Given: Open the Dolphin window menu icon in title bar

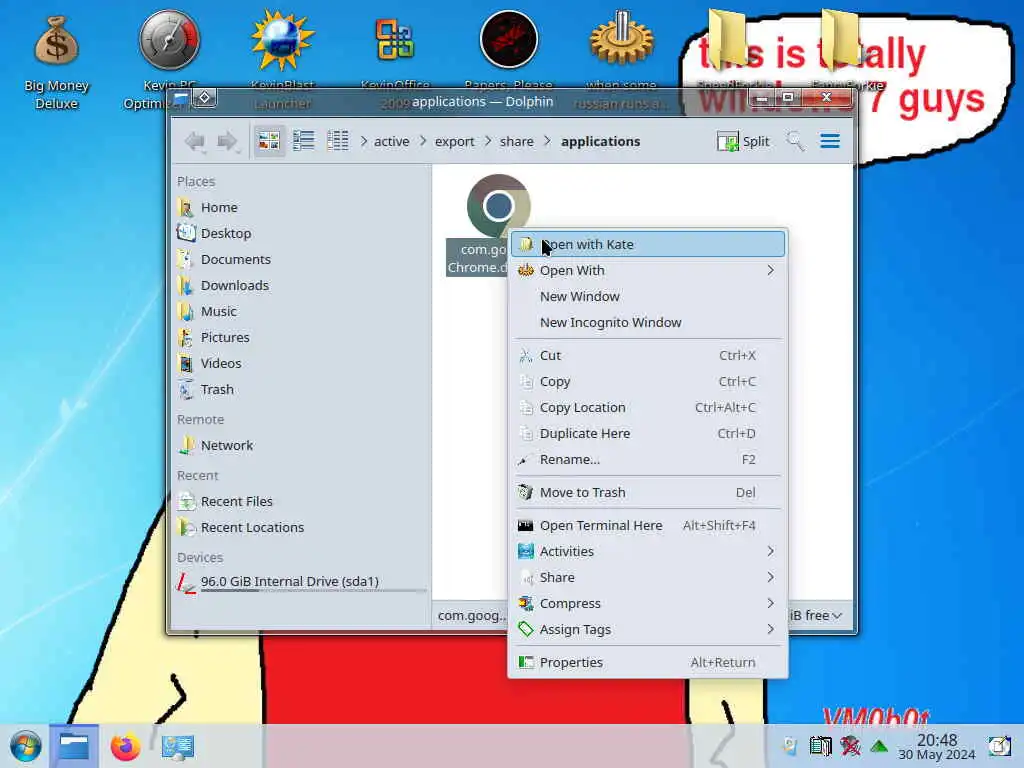Looking at the screenshot, I should [181, 98].
